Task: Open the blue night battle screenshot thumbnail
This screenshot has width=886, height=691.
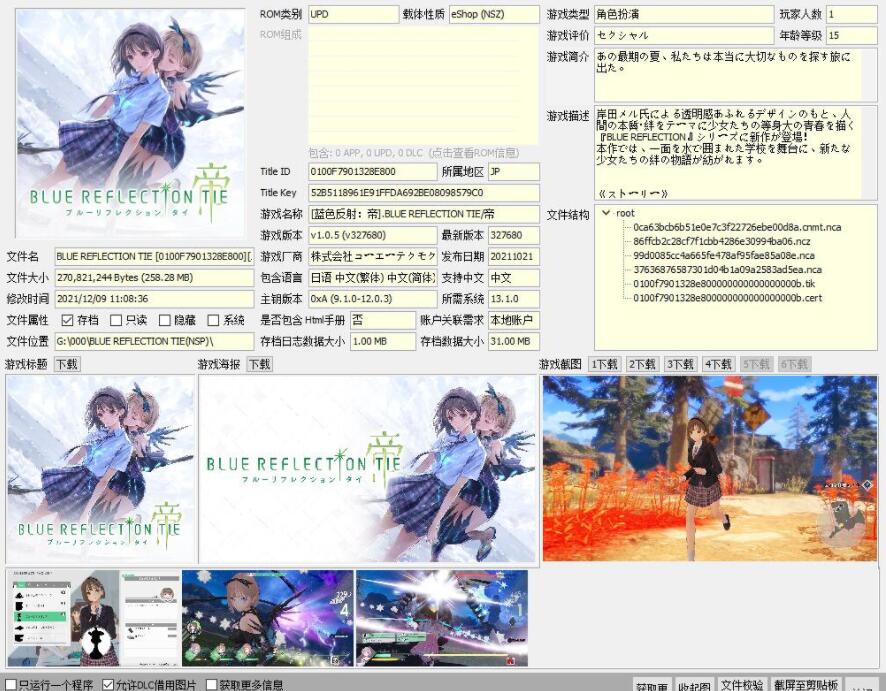Action: 267,618
